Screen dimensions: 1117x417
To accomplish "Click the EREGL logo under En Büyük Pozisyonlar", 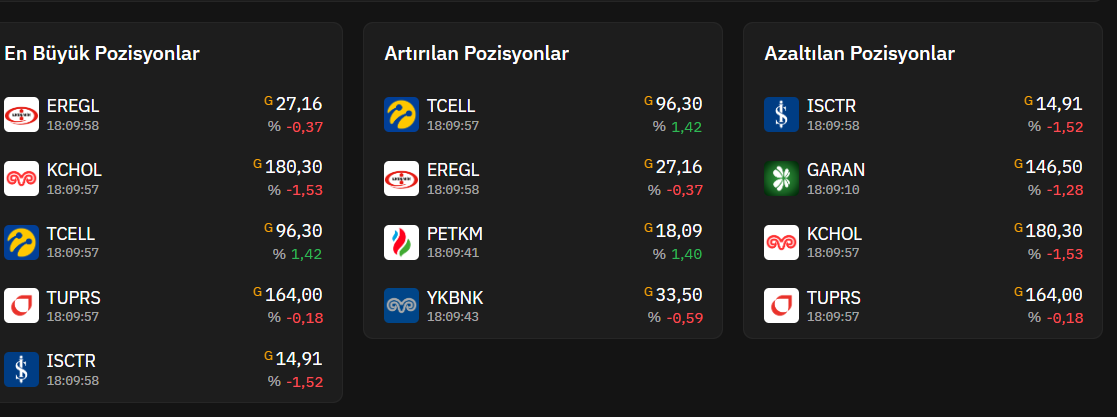I will [21, 115].
